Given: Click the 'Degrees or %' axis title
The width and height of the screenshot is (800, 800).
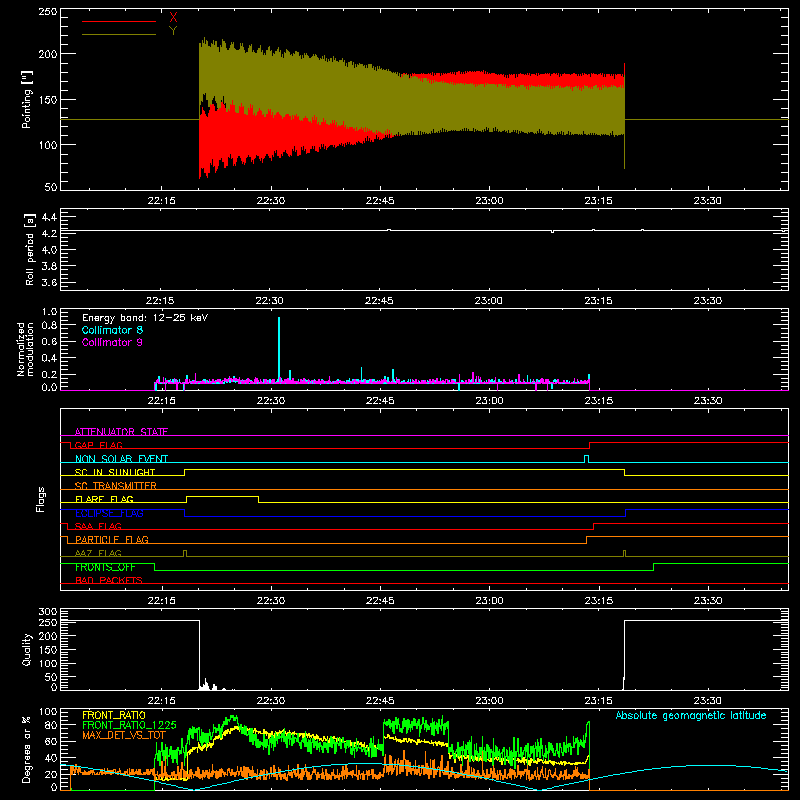Looking at the screenshot, I should tap(27, 749).
